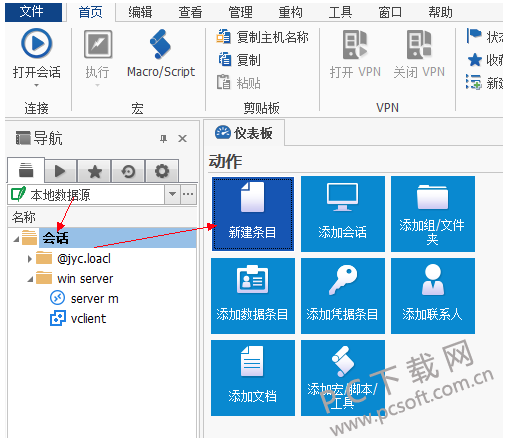The image size is (506, 438).
Task: Click the star favorites ribbon icon
Action: pos(474,60)
